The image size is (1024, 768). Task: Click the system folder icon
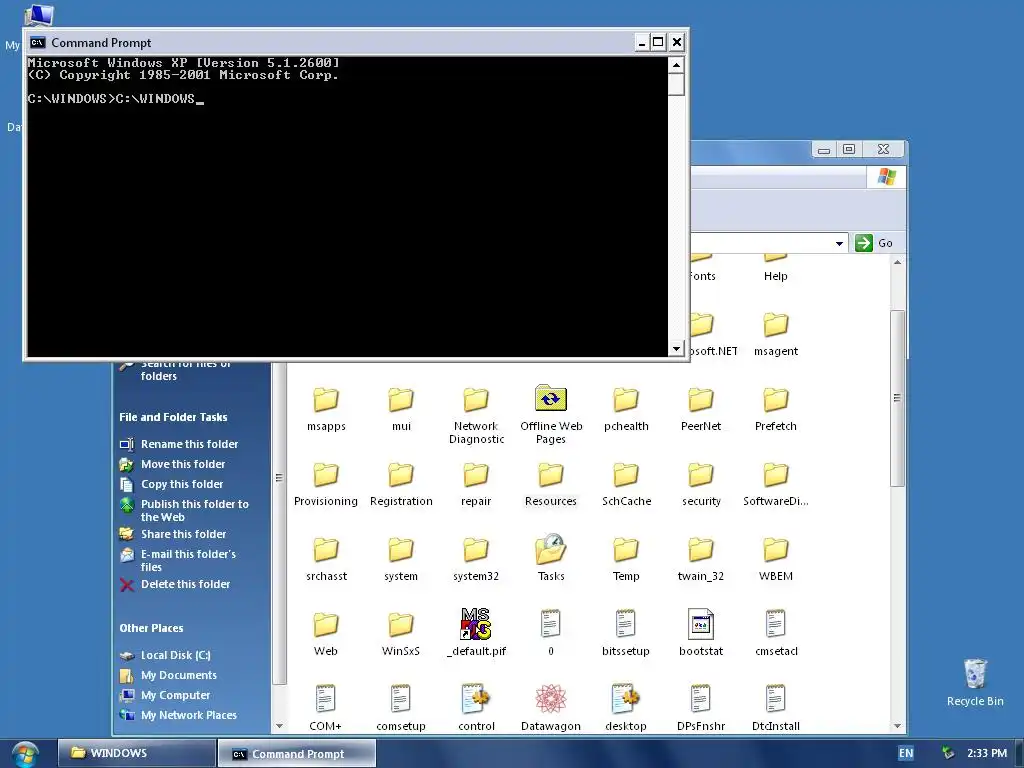coord(401,549)
